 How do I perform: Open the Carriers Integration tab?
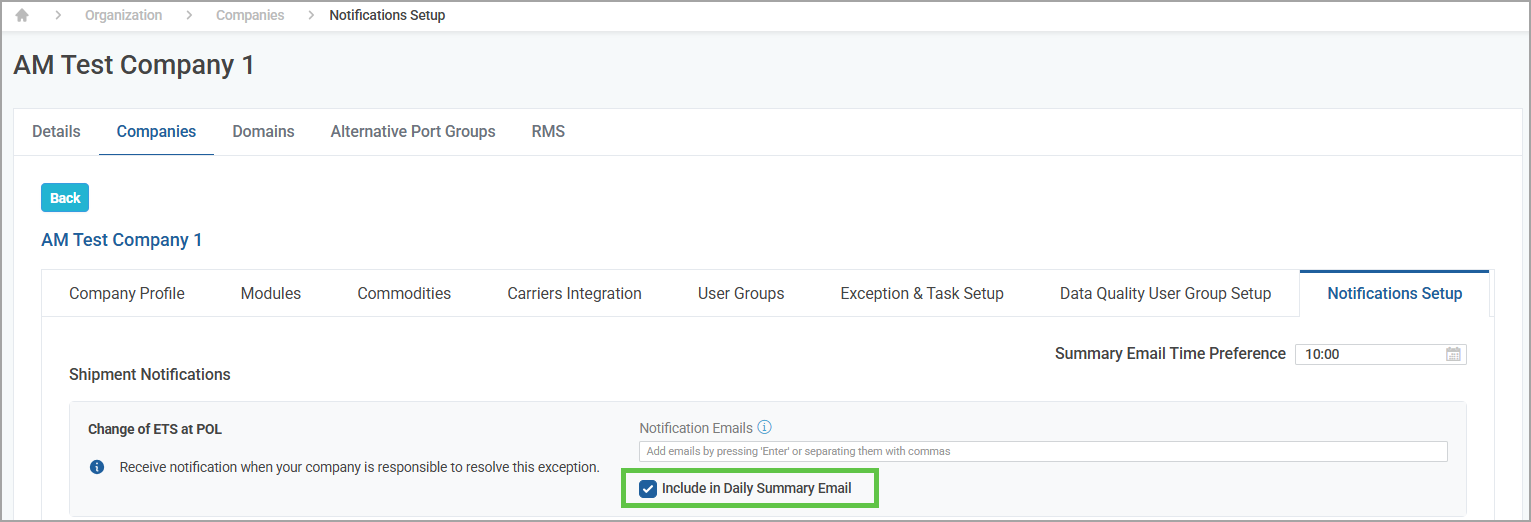[574, 293]
